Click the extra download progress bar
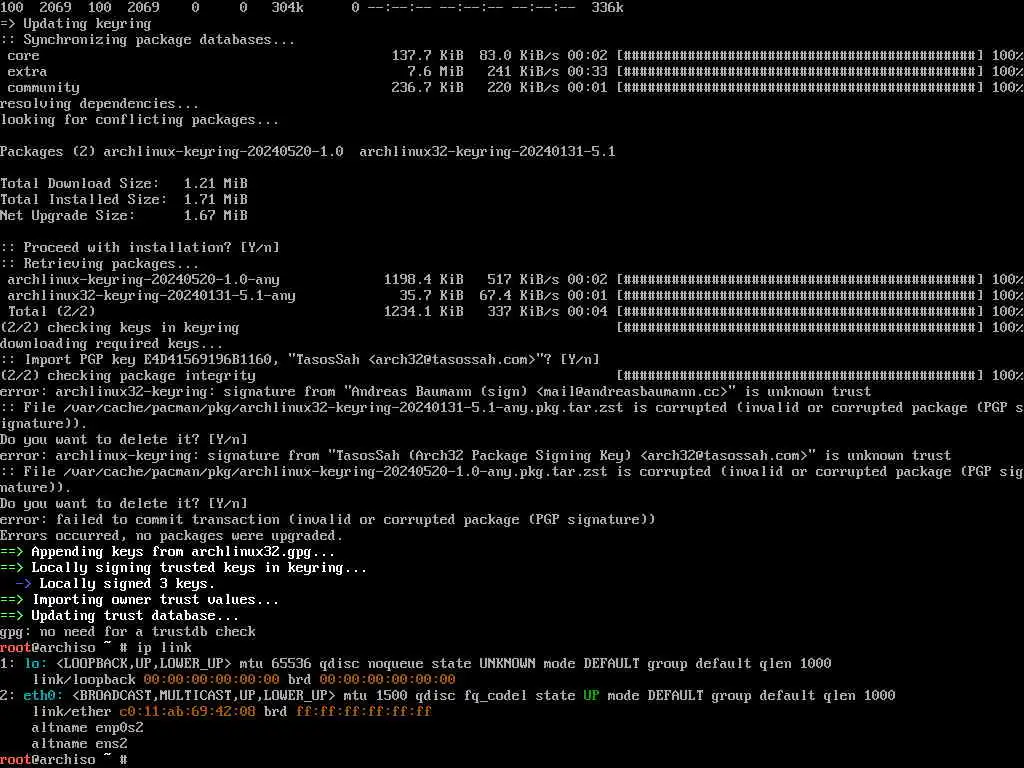Viewport: 1024px width, 768px height. click(x=800, y=72)
